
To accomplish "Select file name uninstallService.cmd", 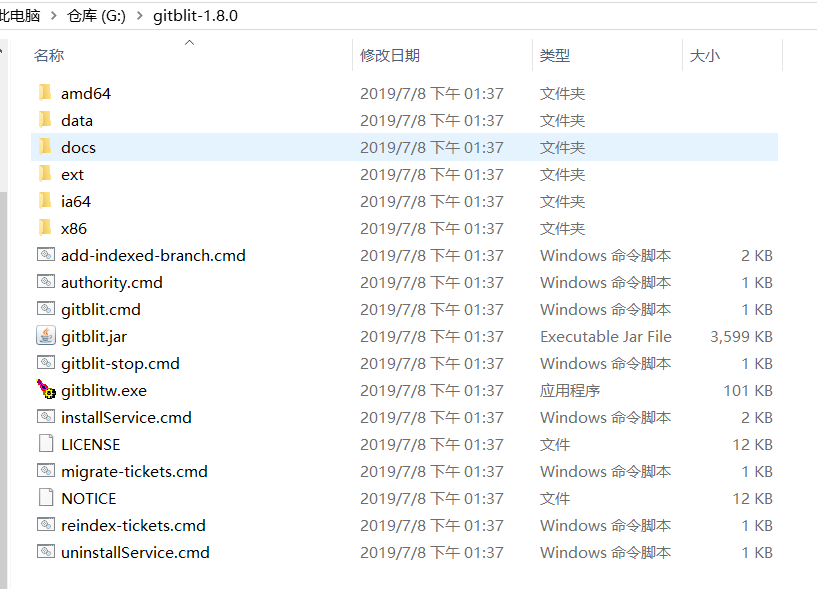I will pos(135,553).
